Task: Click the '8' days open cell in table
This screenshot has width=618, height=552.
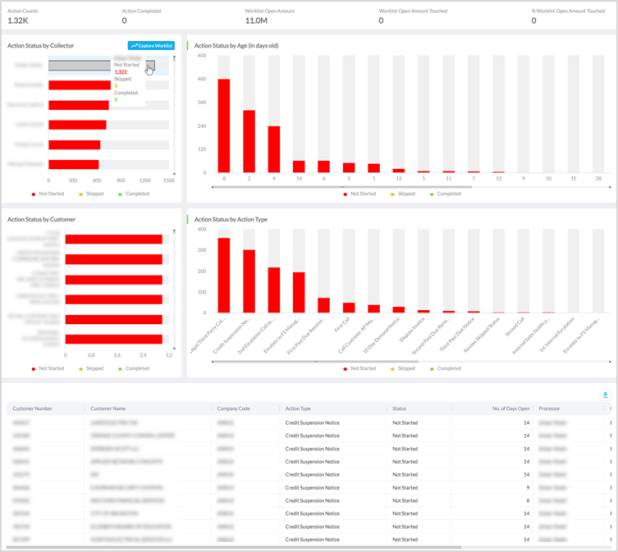Action: (528, 501)
